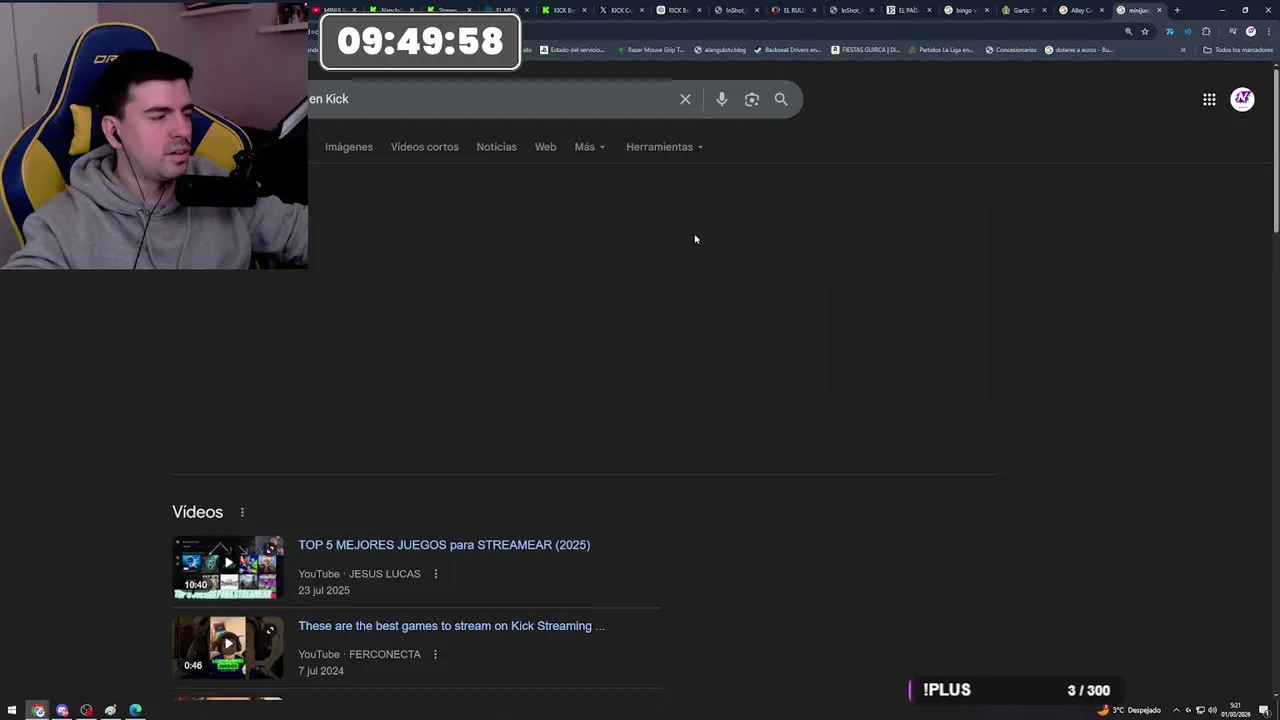Open the Partidos La Liga bookmark
The width and height of the screenshot is (1280, 720).
click(x=941, y=49)
